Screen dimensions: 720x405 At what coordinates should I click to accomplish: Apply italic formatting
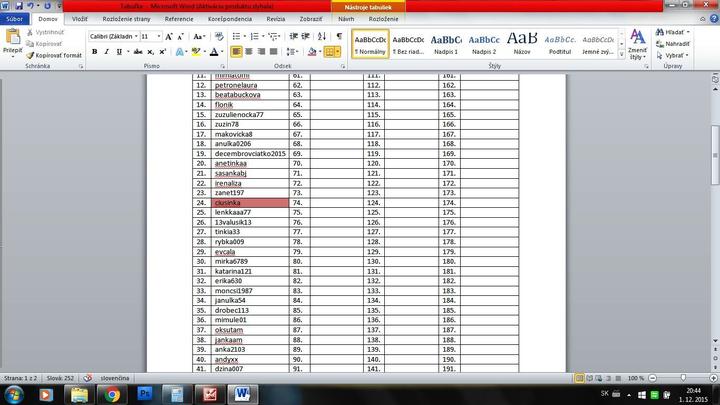[x=106, y=51]
